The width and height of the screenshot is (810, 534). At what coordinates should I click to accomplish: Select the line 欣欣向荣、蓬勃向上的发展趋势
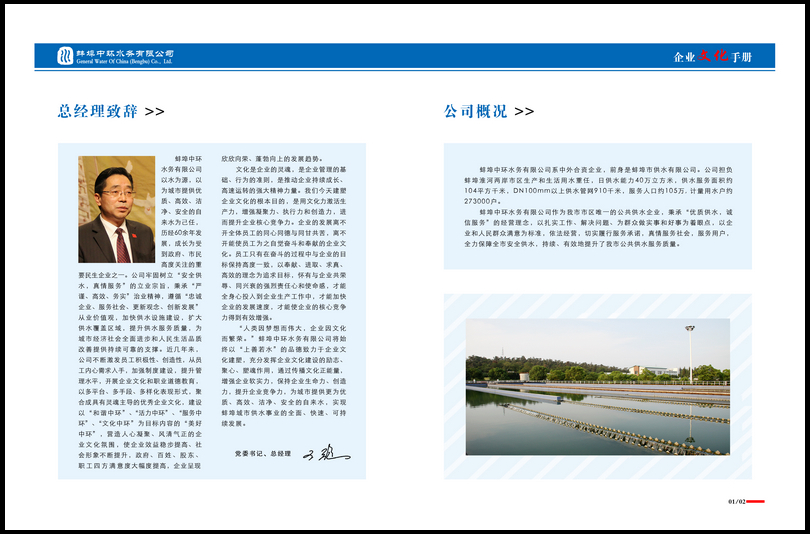point(272,159)
